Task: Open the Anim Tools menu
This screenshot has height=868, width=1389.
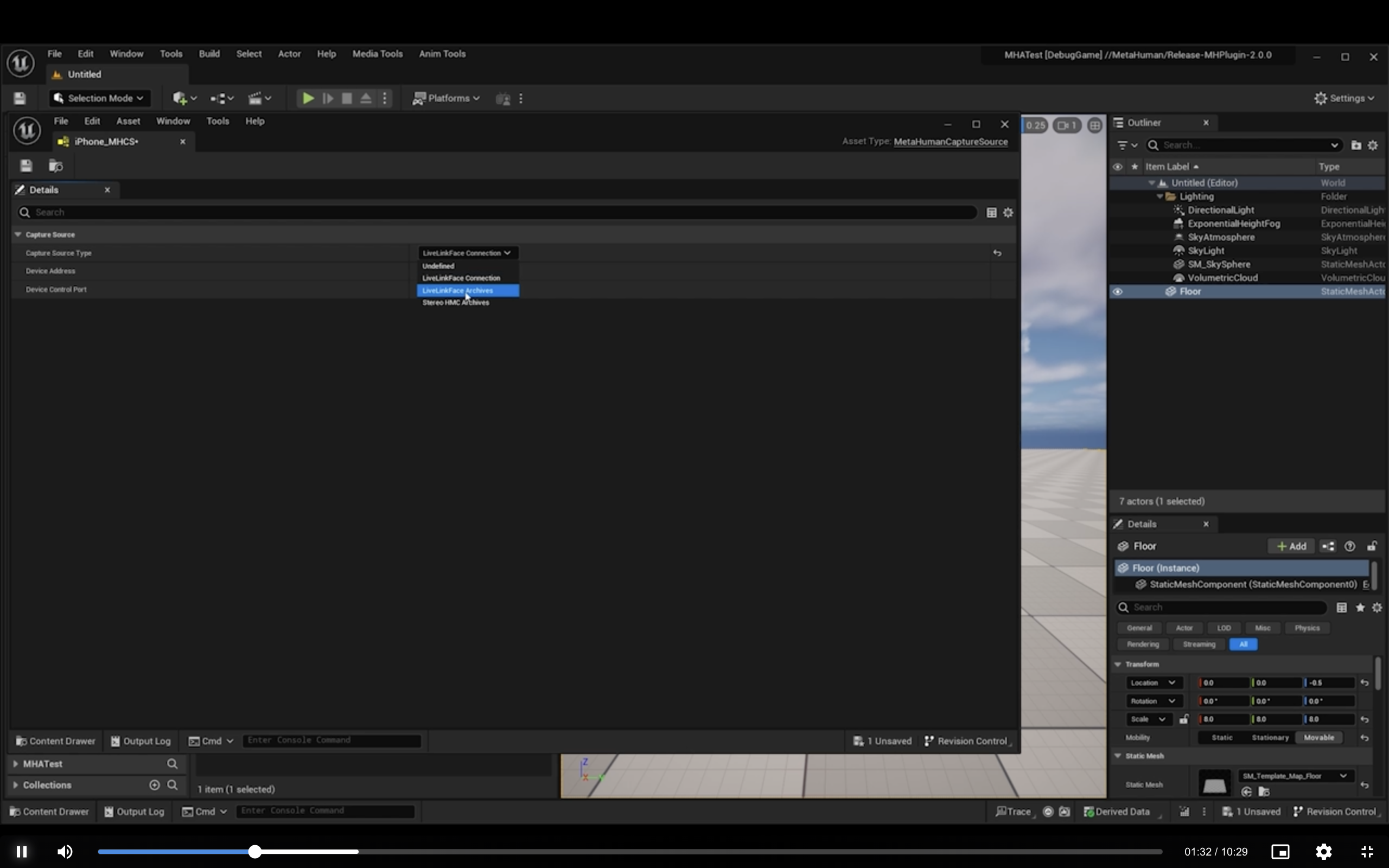Action: point(442,54)
